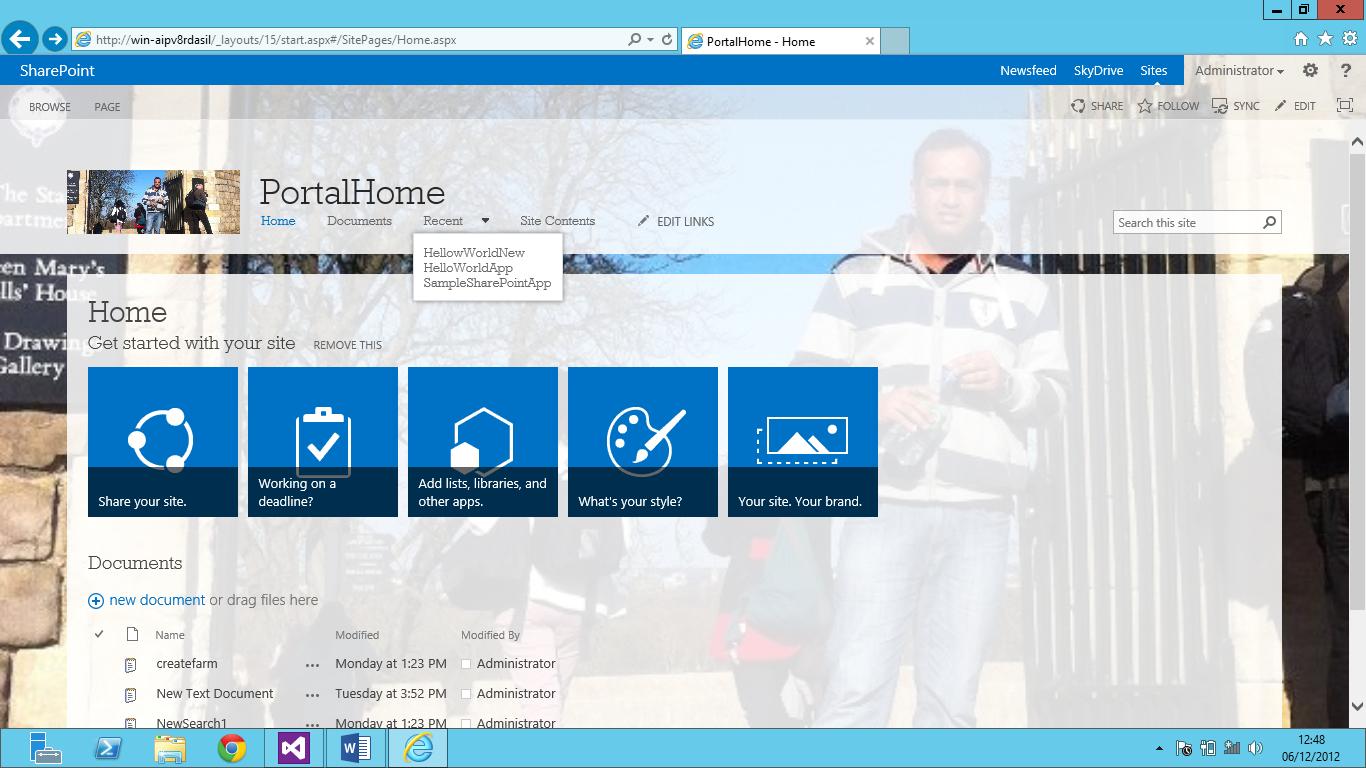The height and width of the screenshot is (768, 1366).
Task: Open the browser home icon
Action: click(1301, 39)
